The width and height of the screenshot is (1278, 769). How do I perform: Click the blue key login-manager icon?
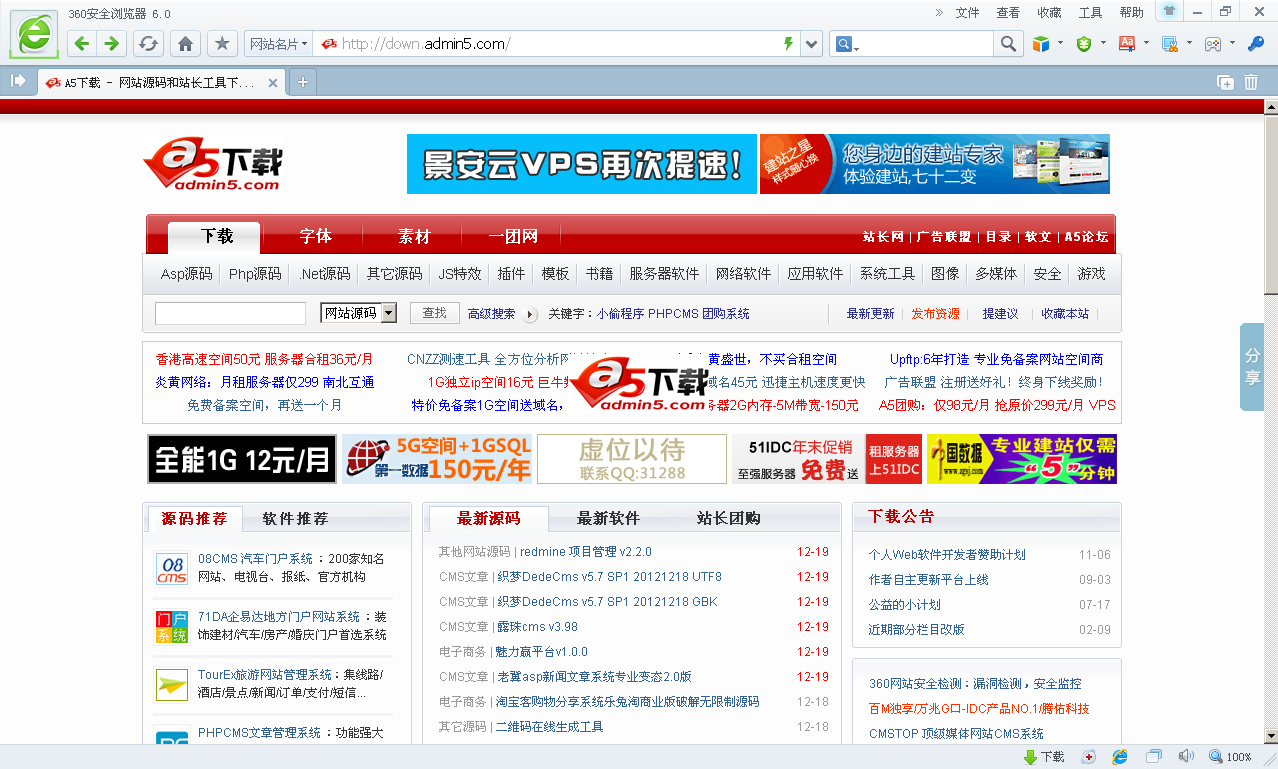pos(1256,44)
